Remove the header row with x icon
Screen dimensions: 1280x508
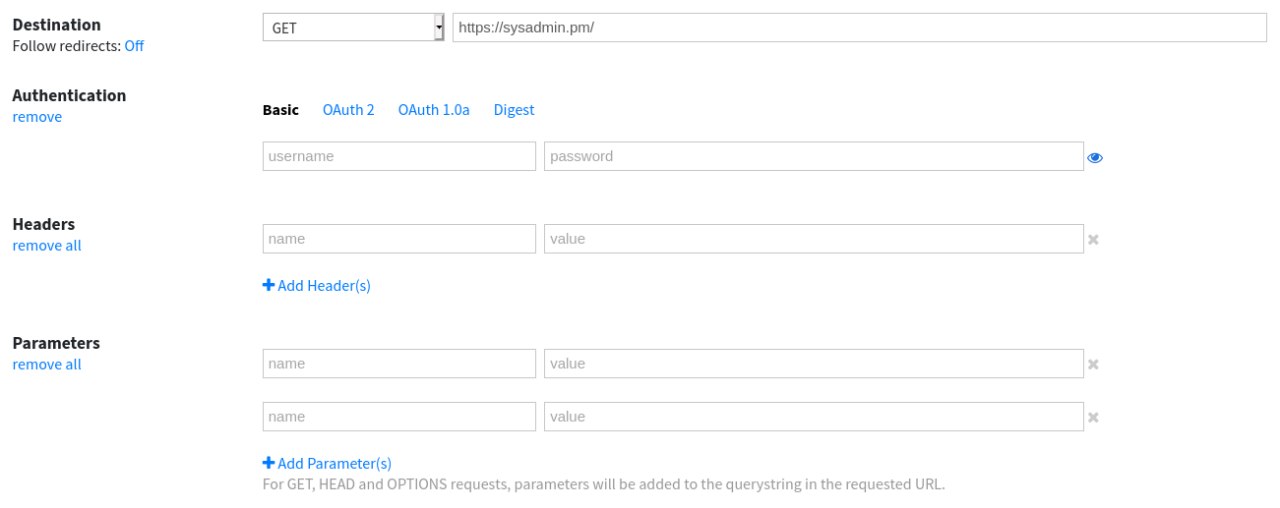tap(1093, 240)
